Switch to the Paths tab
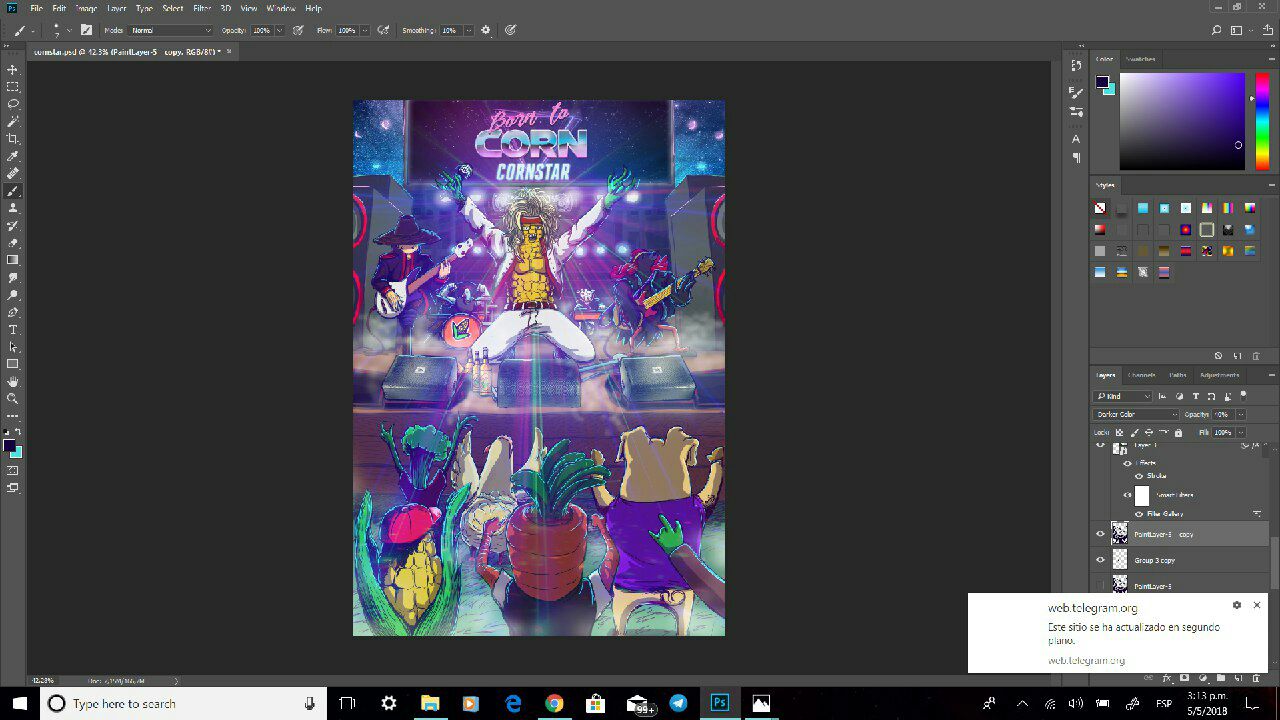This screenshot has height=720, width=1280. point(1178,375)
